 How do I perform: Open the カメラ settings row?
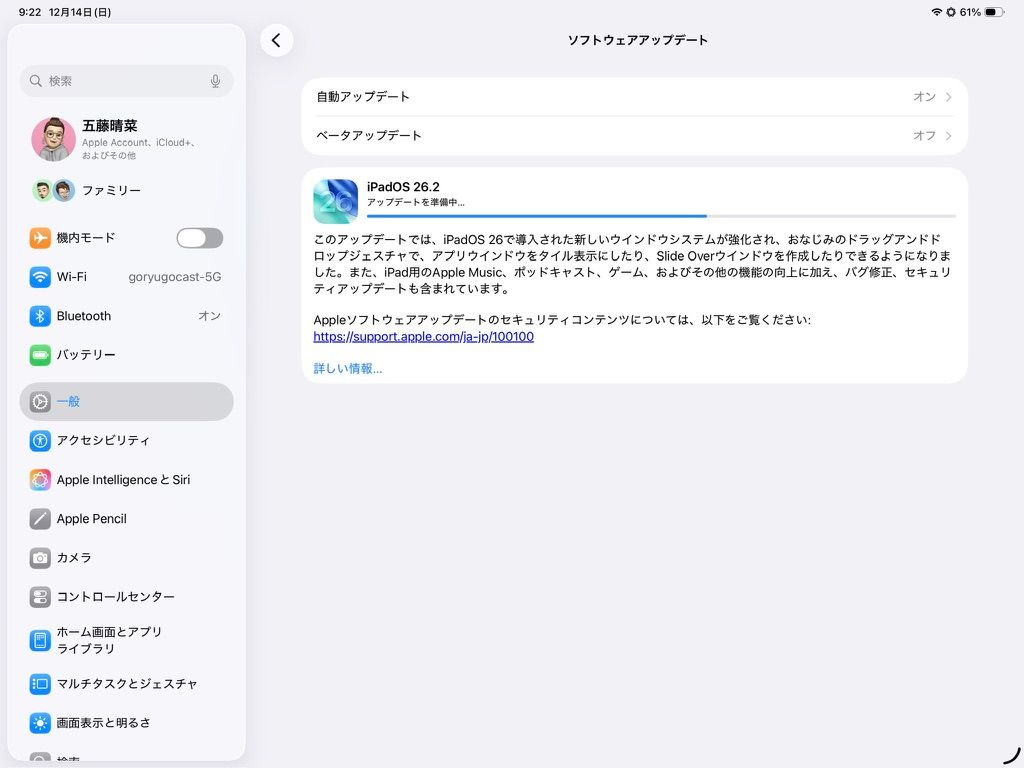[127, 558]
